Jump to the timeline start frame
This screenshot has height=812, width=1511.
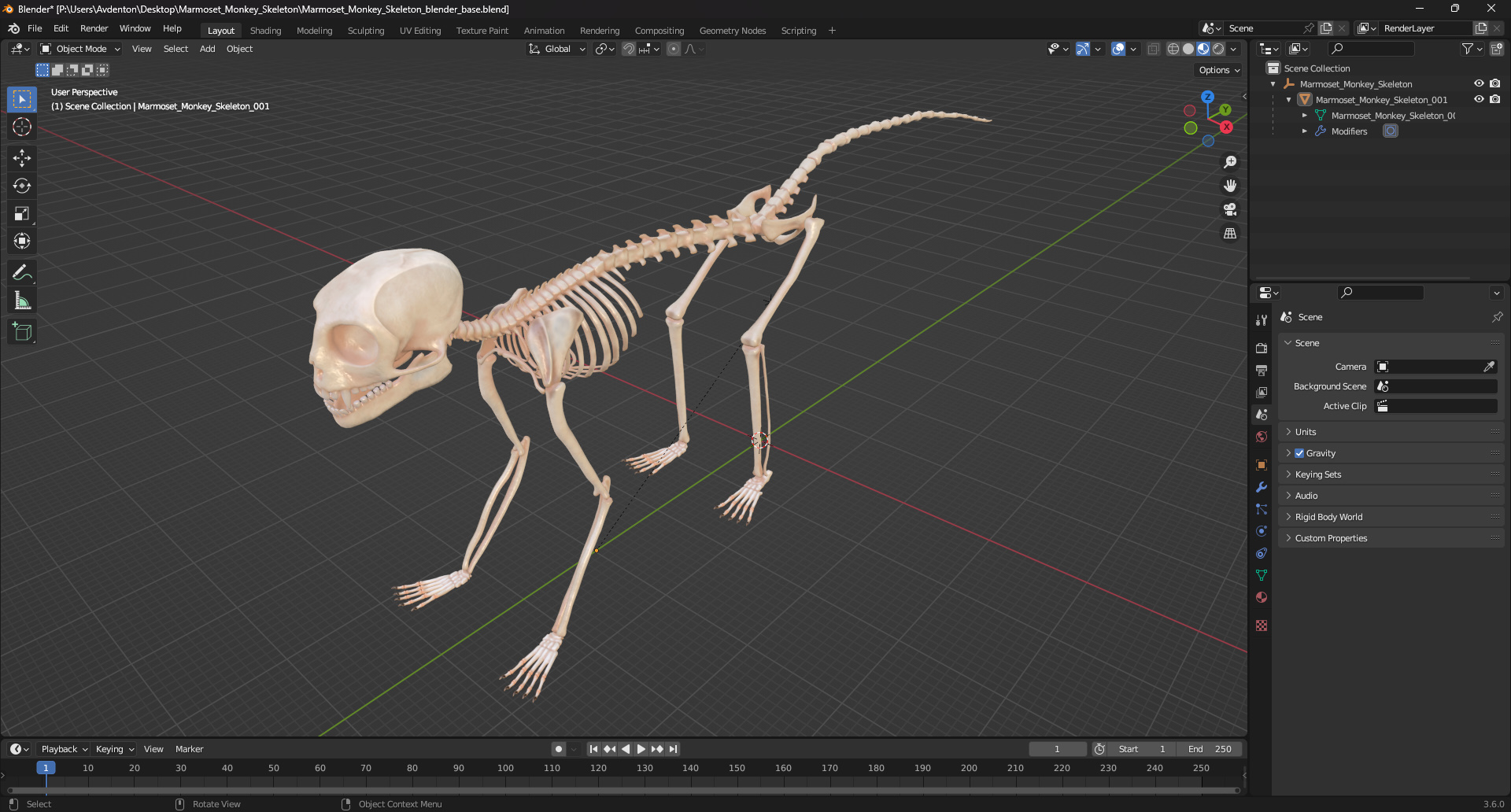(593, 749)
